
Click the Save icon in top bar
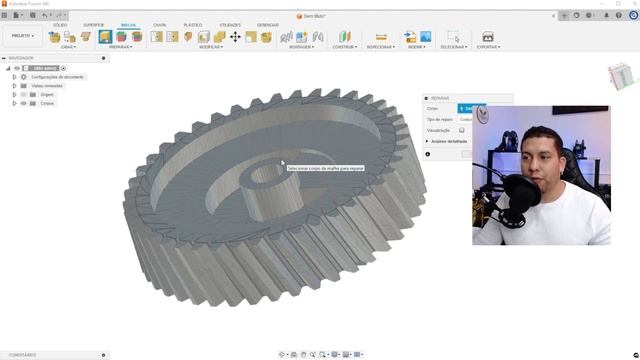point(33,15)
